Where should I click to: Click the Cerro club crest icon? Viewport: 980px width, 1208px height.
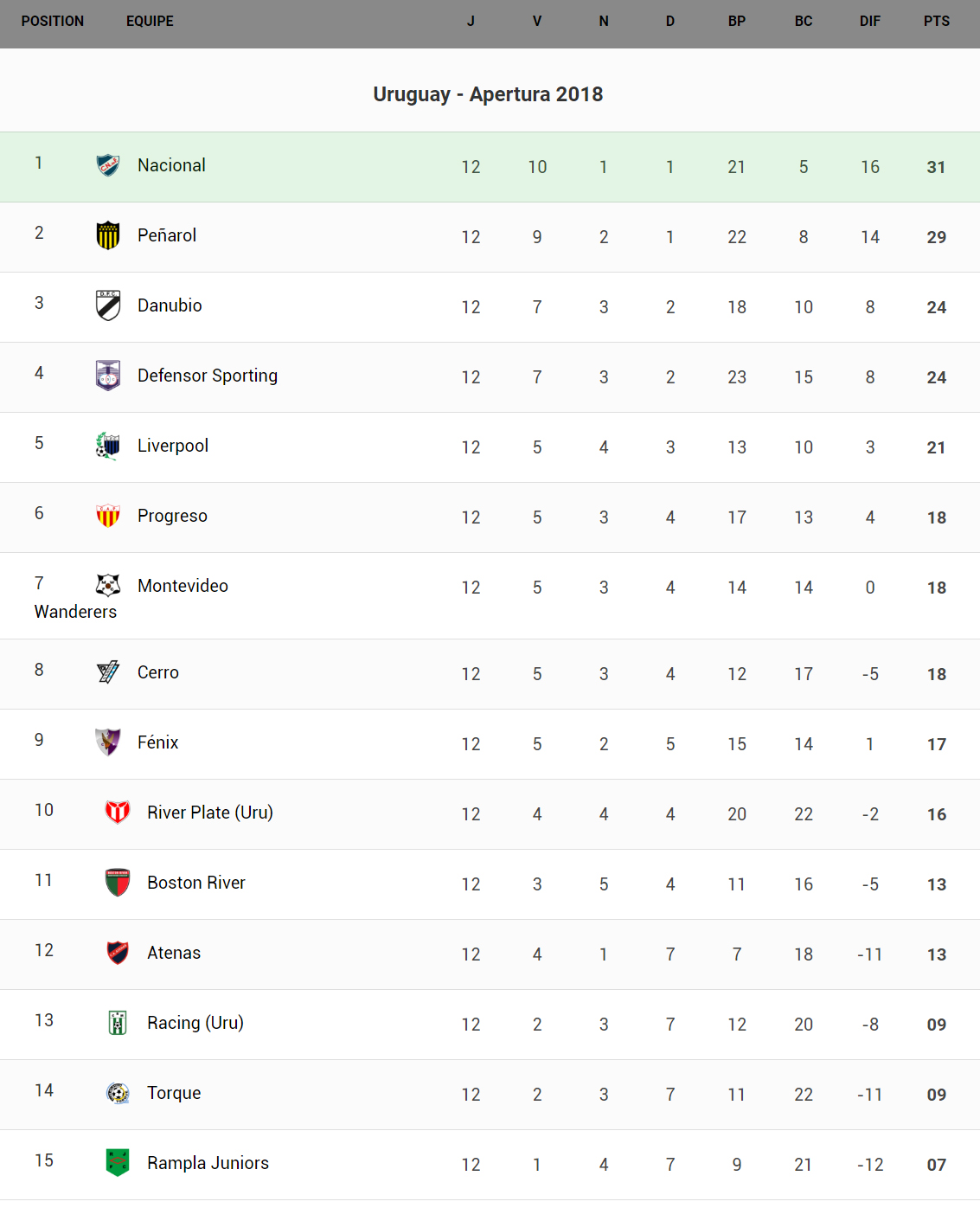pos(108,672)
